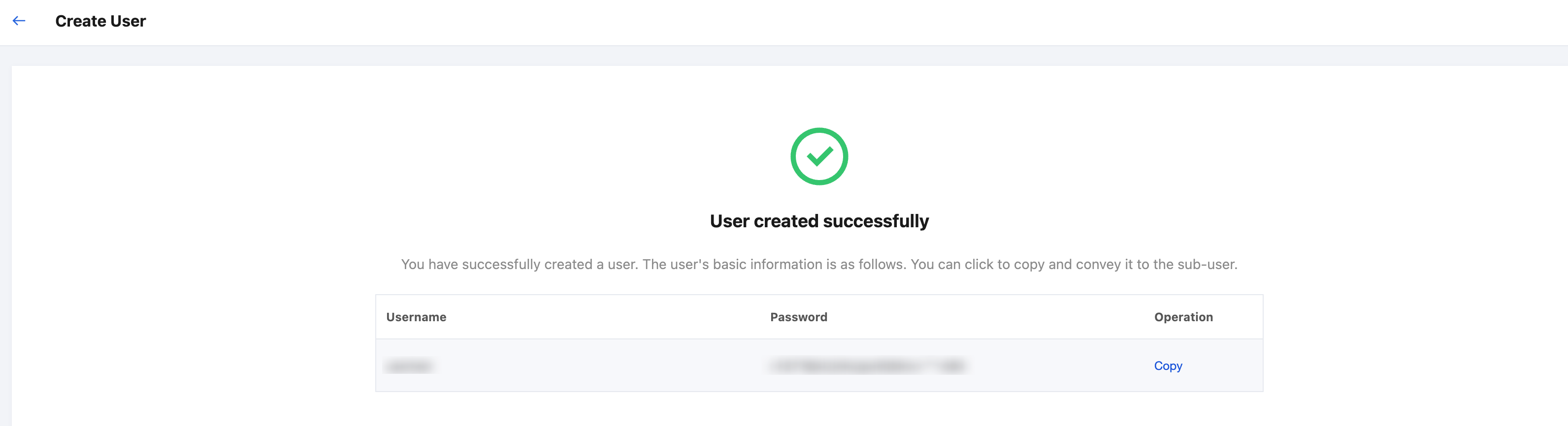
Task: Click the empty row space between username and password
Action: [596, 366]
